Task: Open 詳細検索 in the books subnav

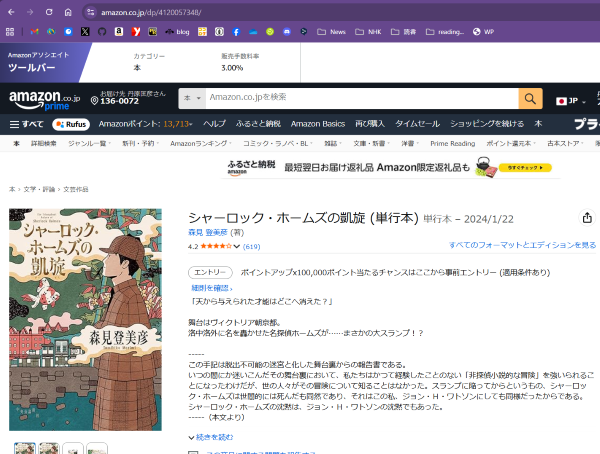Action: 44,144
